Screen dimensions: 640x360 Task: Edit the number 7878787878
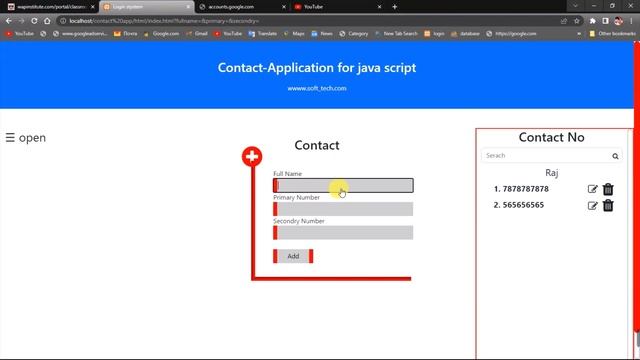tap(592, 189)
